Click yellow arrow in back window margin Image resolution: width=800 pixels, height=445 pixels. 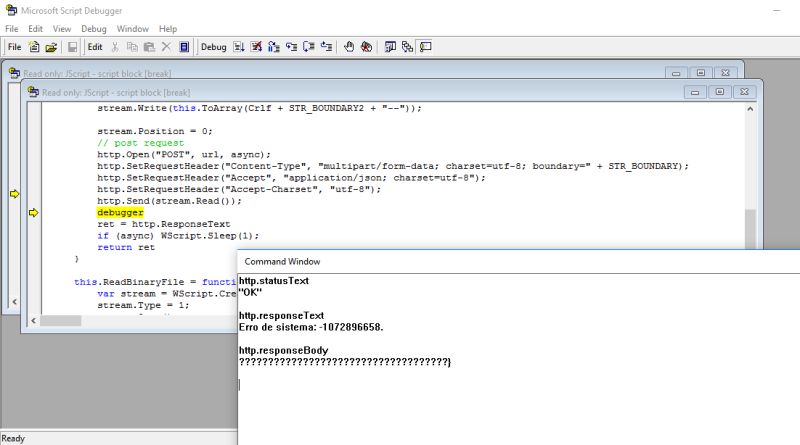(x=14, y=194)
